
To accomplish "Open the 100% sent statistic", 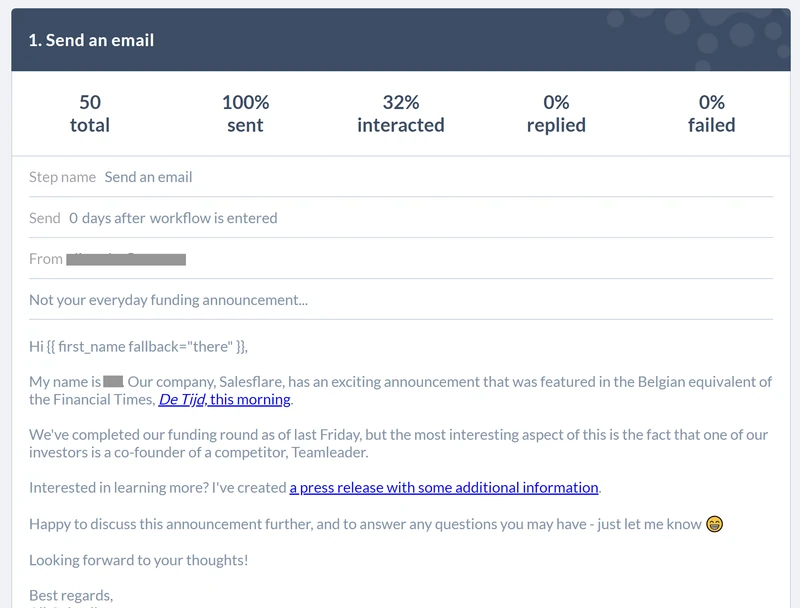I will pyautogui.click(x=245, y=114).
